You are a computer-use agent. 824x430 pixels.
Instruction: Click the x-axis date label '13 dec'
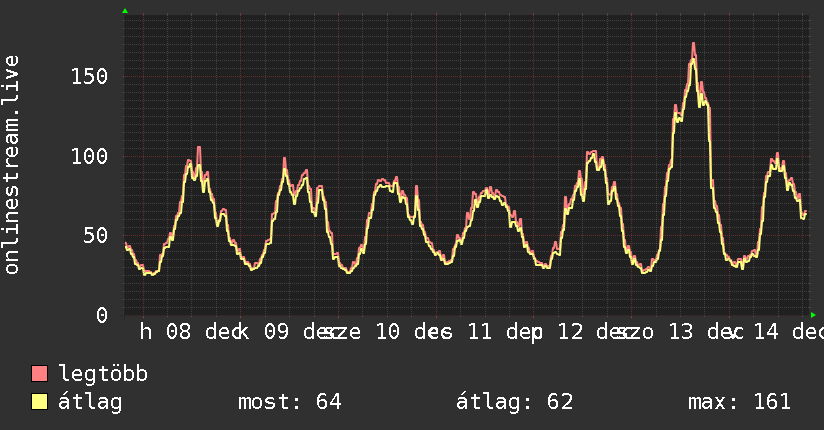tap(706, 332)
